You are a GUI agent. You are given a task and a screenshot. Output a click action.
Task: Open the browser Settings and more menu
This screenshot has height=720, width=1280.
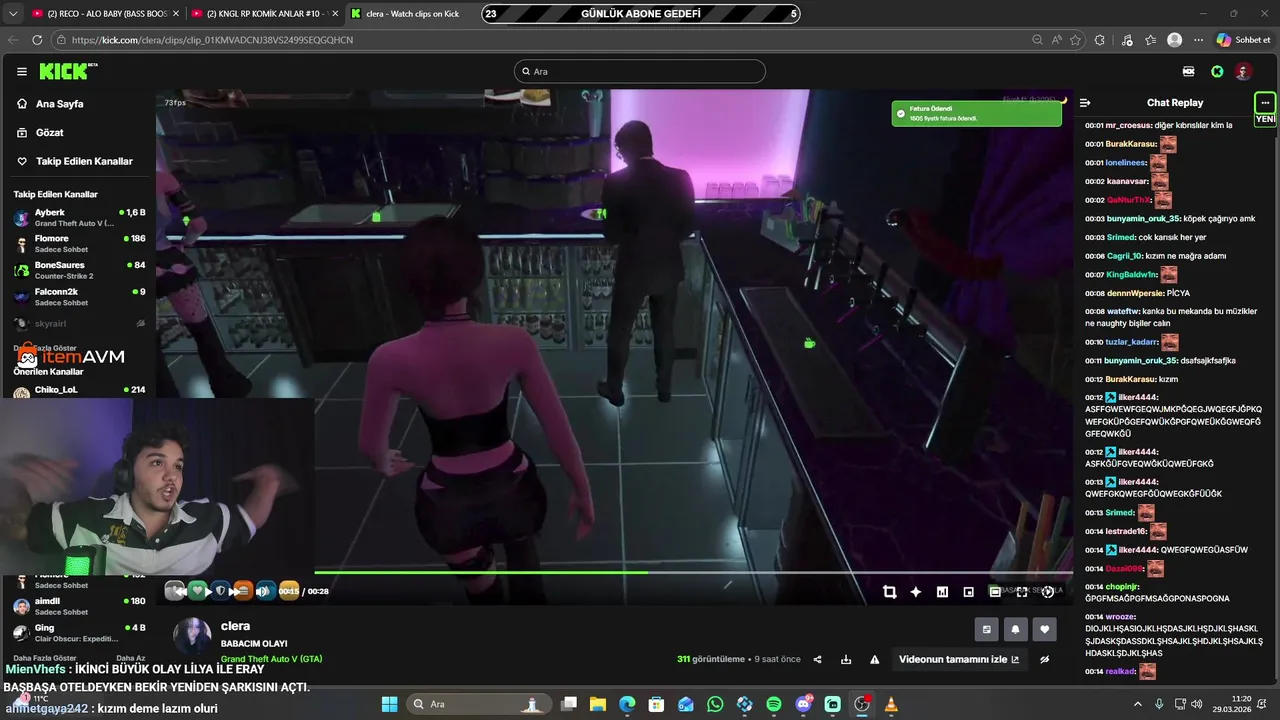[x=1199, y=40]
